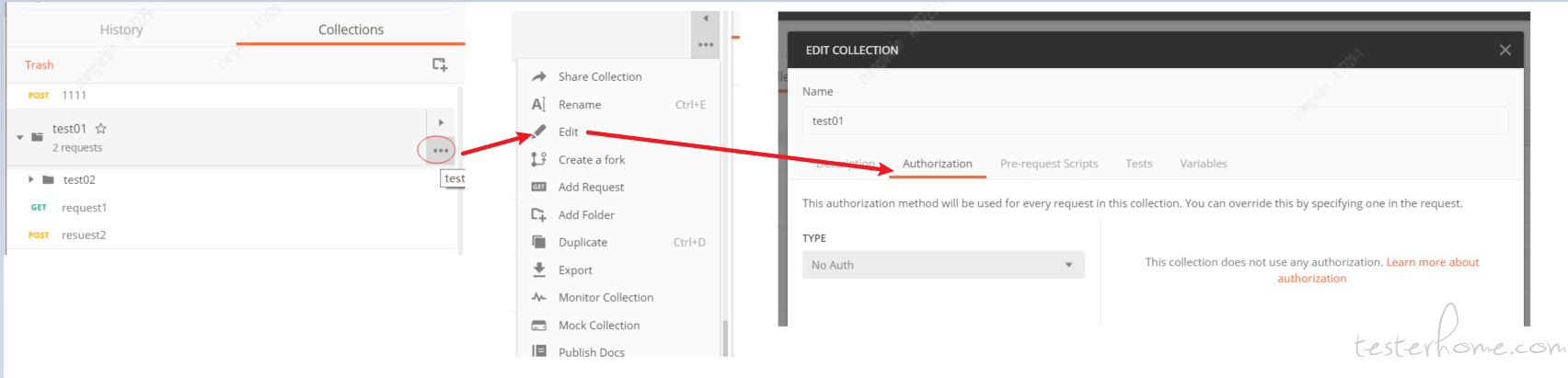1568x378 pixels.
Task: Star the test01 collection
Action: tap(101, 129)
